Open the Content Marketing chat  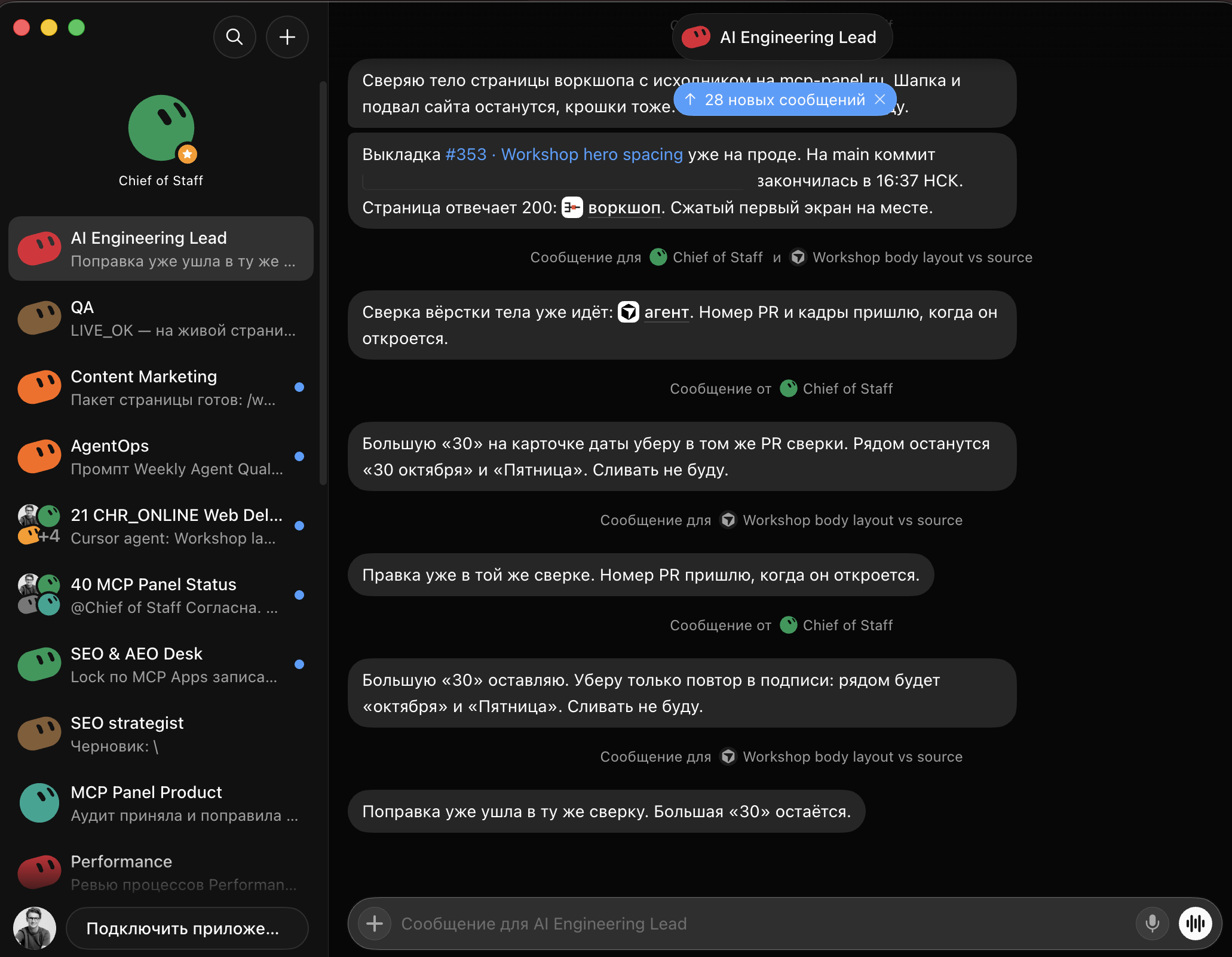(x=161, y=387)
